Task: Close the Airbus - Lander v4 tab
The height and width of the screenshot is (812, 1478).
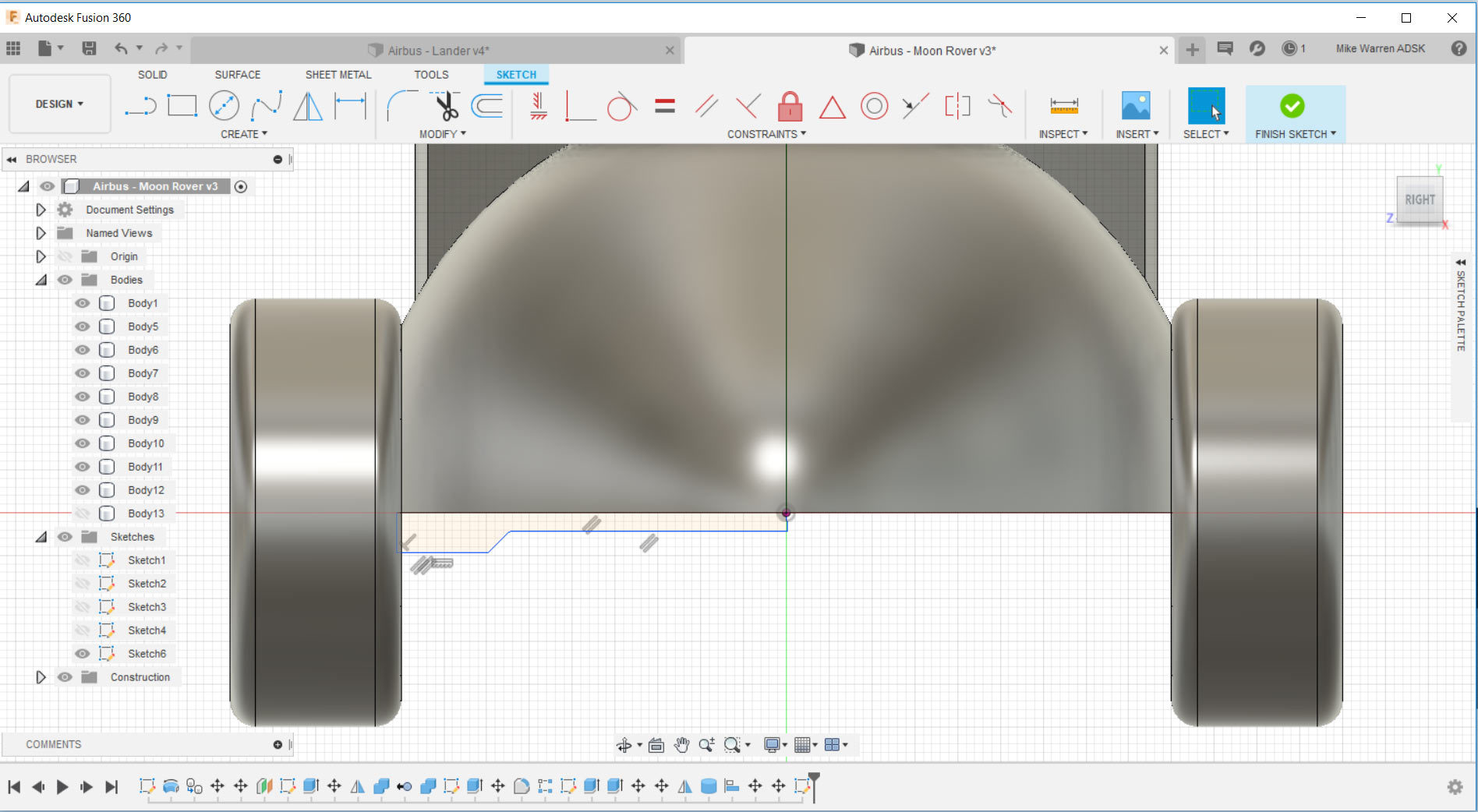Action: (670, 51)
